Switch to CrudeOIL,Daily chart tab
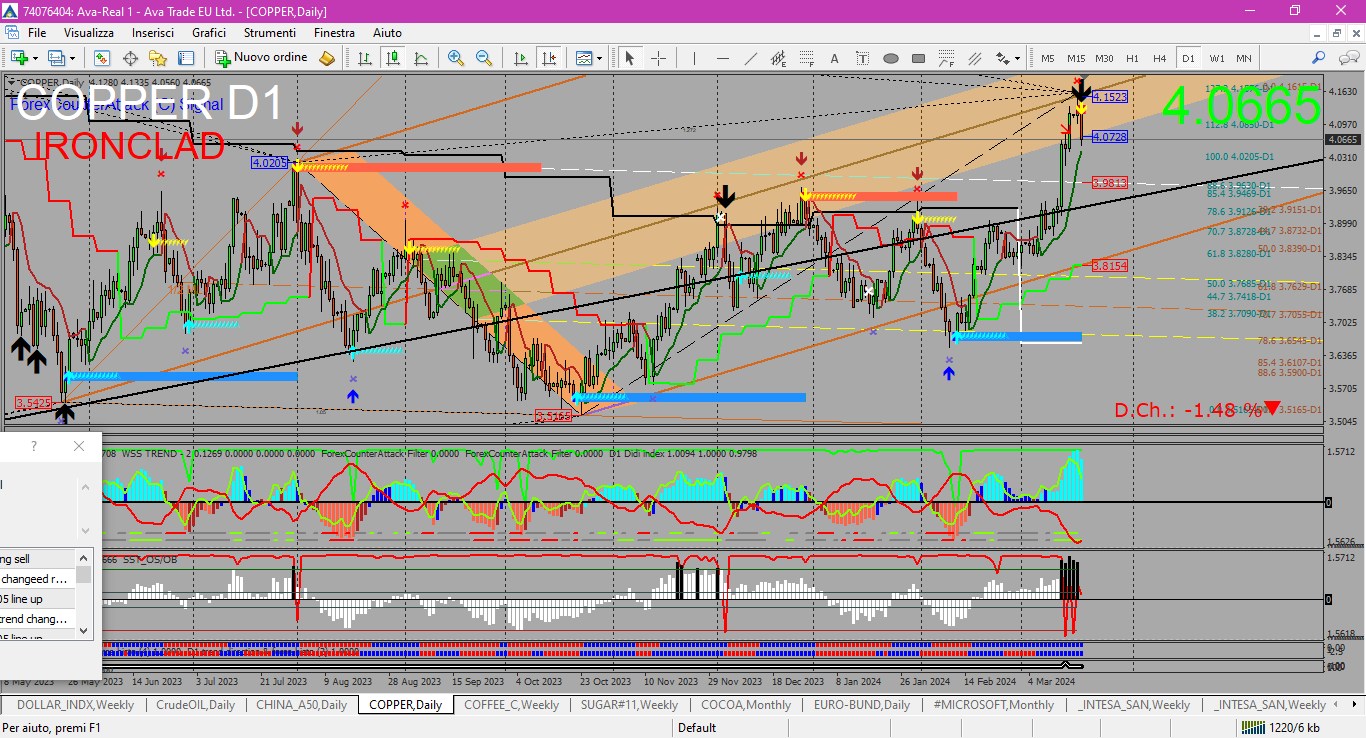 (x=195, y=705)
